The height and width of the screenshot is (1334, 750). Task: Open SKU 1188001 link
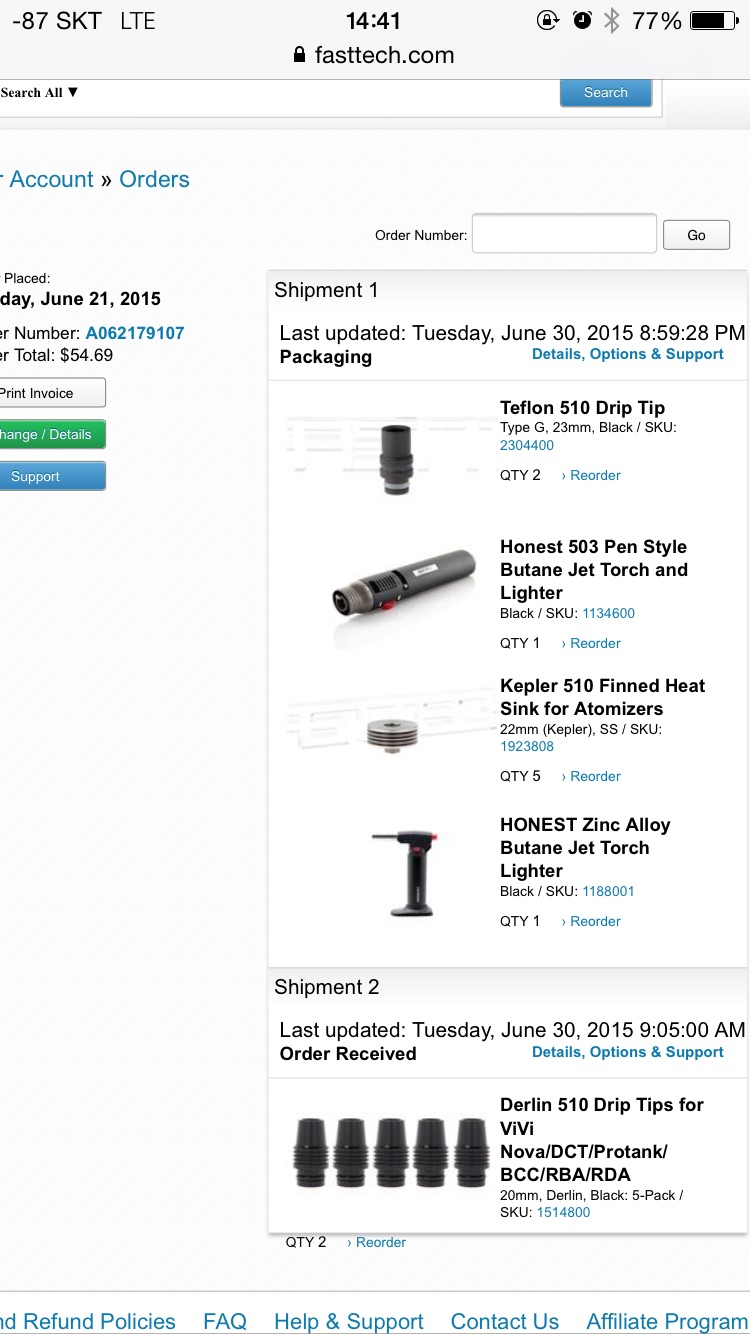pyautogui.click(x=608, y=891)
